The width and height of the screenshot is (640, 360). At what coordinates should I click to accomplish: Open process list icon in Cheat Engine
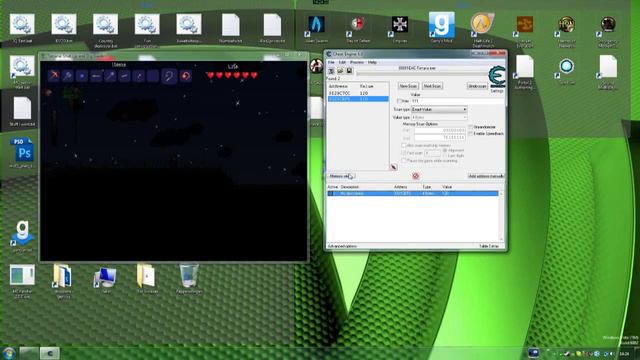click(331, 71)
